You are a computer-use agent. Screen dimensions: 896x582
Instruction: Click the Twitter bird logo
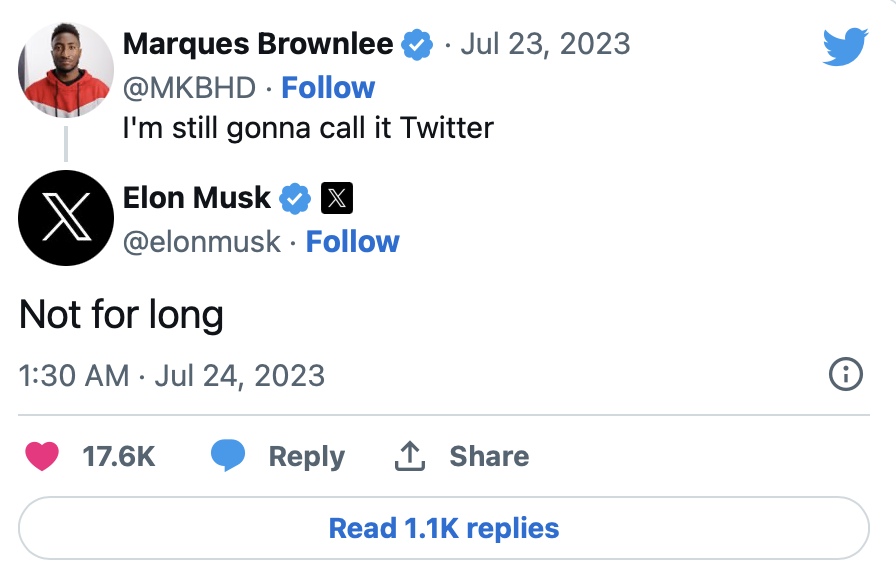coord(845,47)
